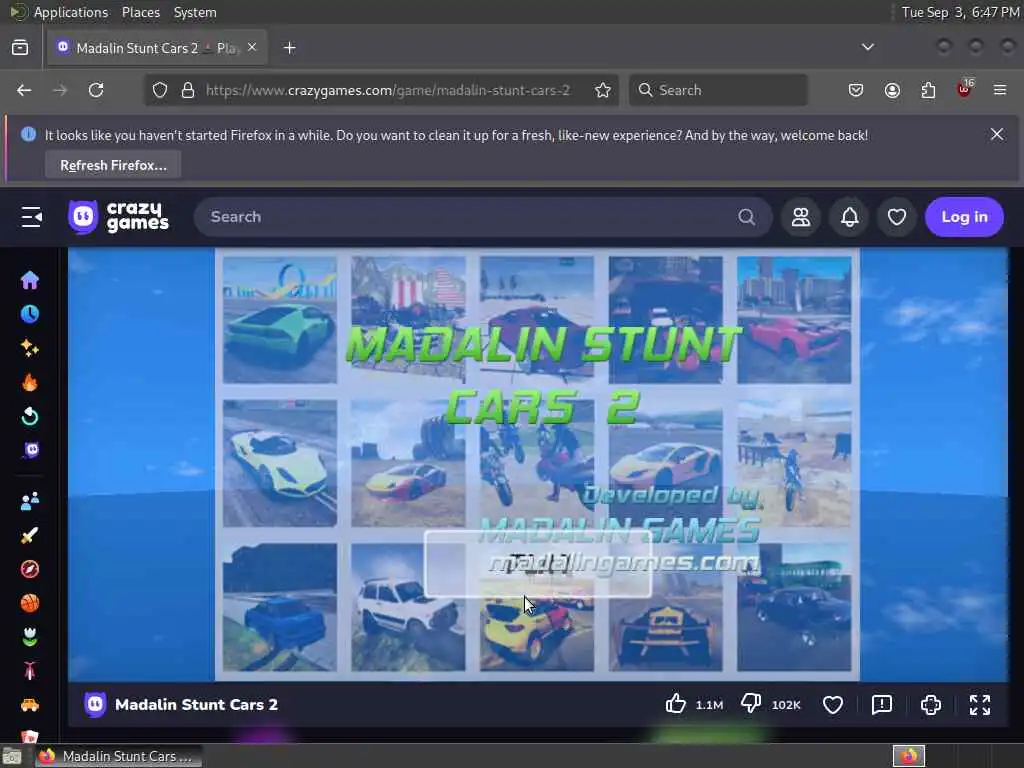1024x768 pixels.
Task: Dislike the game with thumbs down
Action: (751, 704)
